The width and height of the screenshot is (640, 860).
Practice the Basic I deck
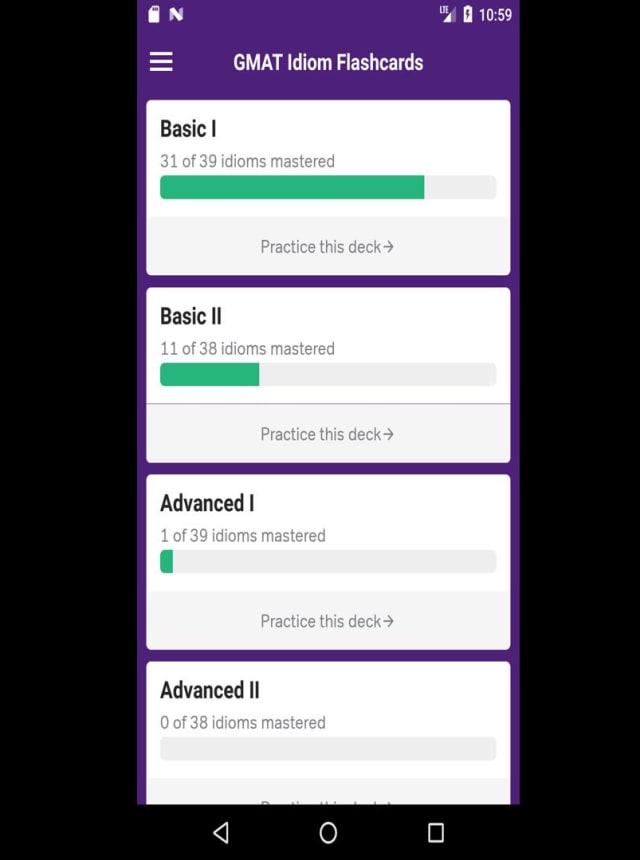tap(327, 246)
